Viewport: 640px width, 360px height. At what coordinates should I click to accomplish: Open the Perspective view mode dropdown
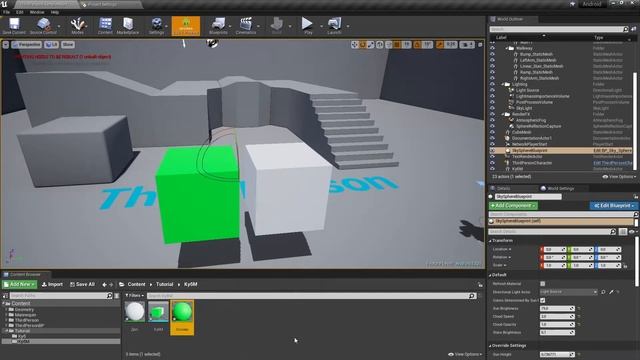(x=27, y=44)
